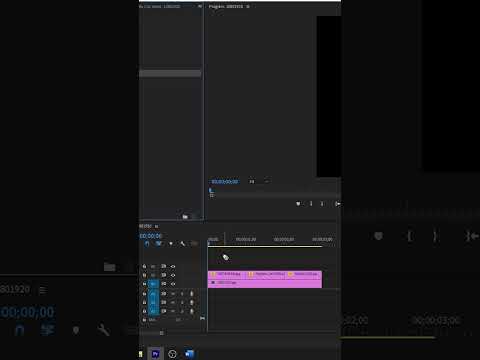Click Mix track output arrow icon
Viewport: 480px width, 360px height.
202,319
